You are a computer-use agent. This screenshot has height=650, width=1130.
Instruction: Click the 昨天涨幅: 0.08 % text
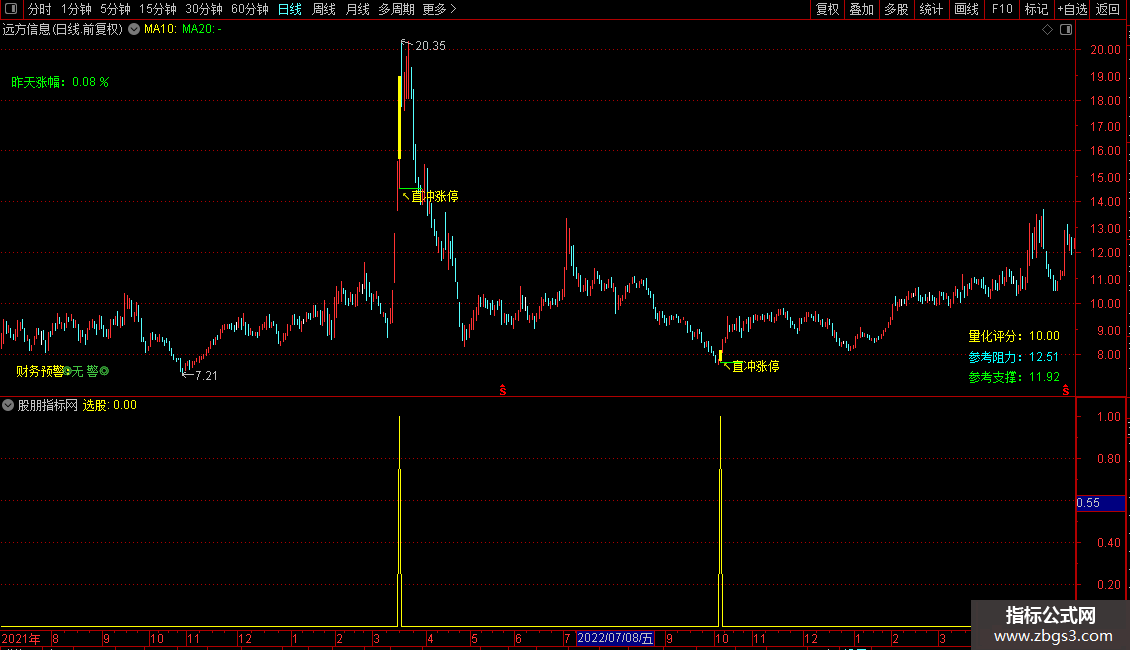coord(60,82)
